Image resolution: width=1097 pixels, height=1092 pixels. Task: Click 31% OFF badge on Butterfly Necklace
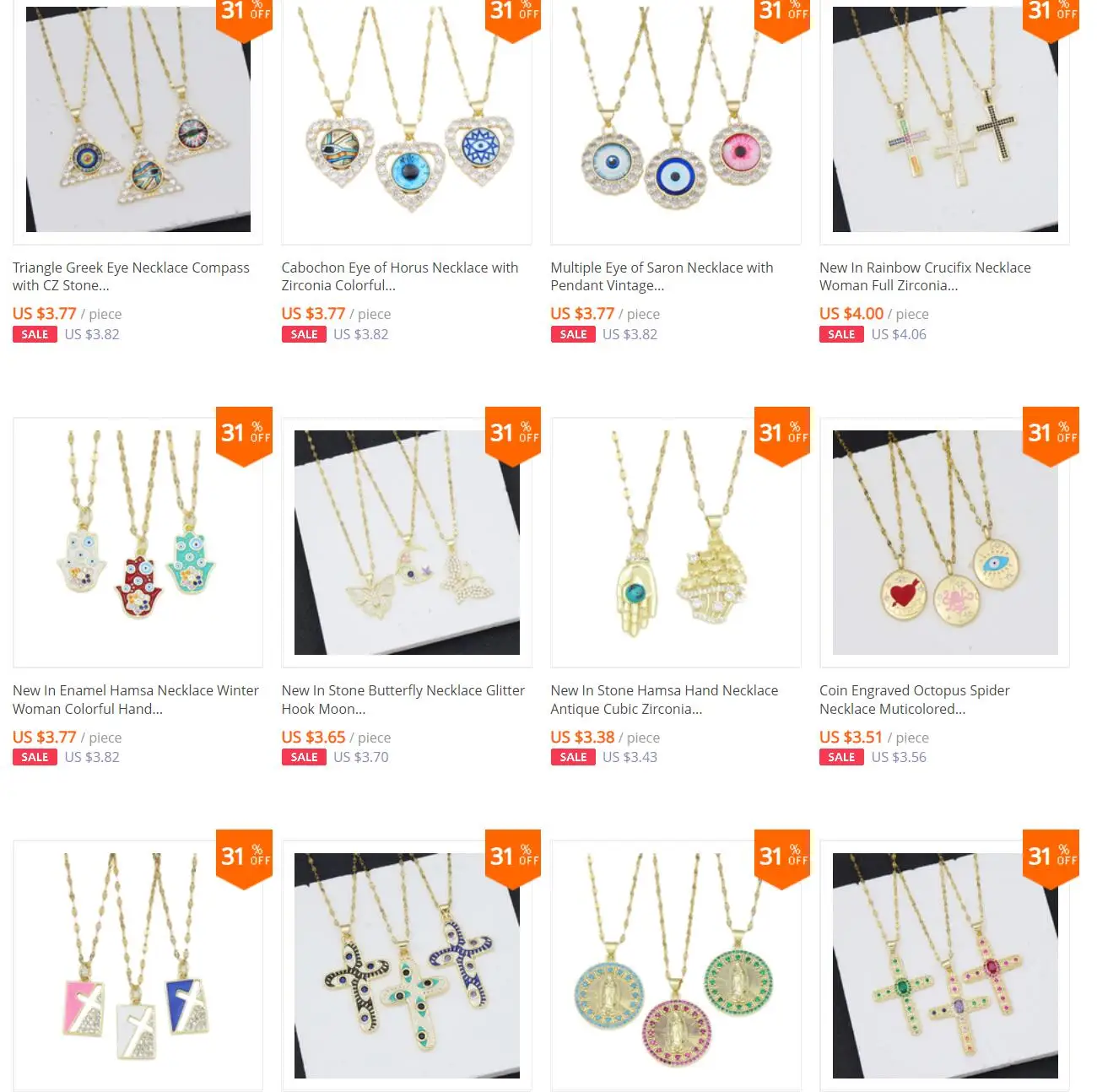(x=513, y=435)
